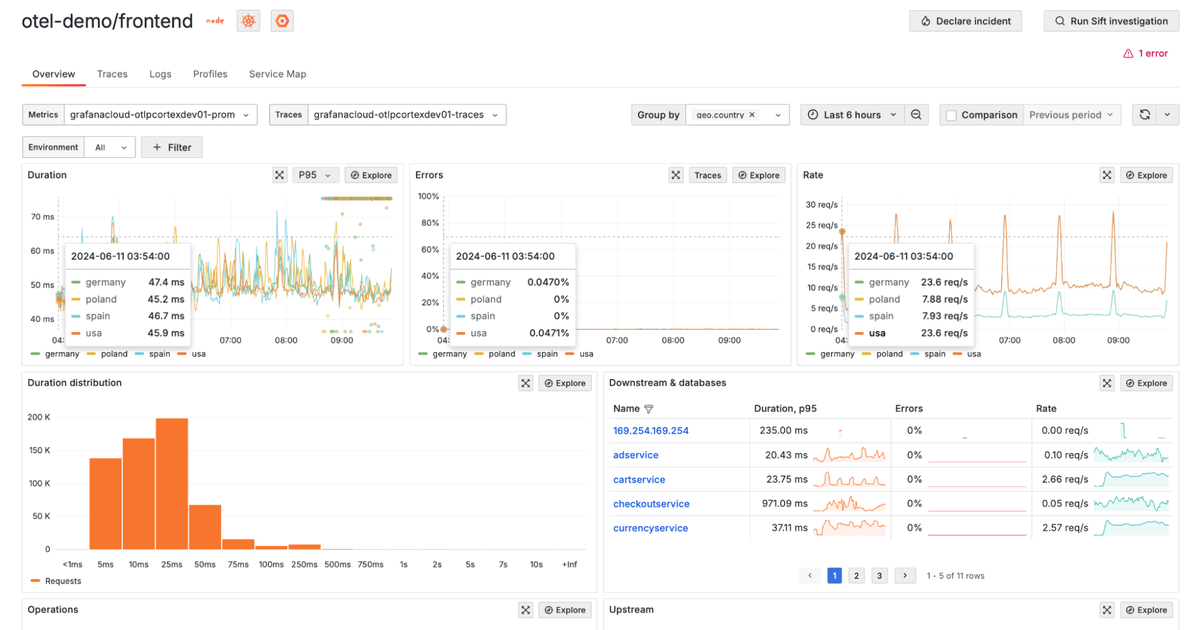Image resolution: width=1200 pixels, height=630 pixels.
Task: Click the 1 error warning indicator
Action: tap(1145, 53)
